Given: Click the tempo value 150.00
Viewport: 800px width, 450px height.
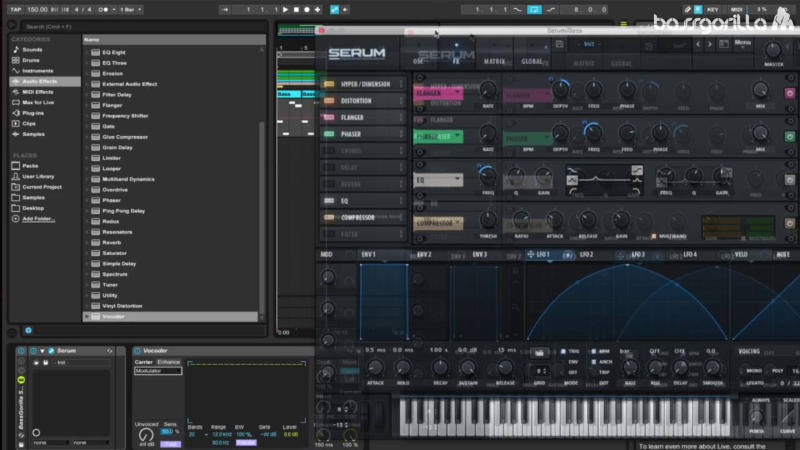Looking at the screenshot, I should [37, 9].
